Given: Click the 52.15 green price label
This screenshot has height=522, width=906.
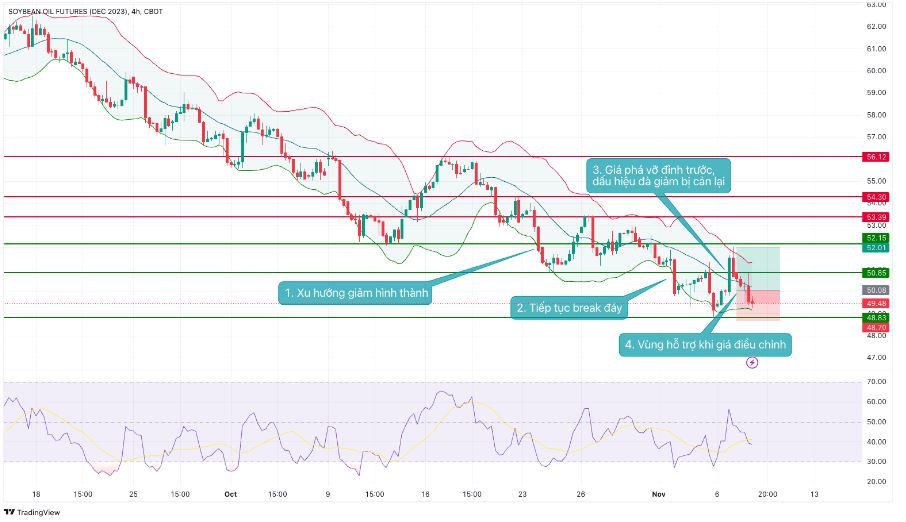Looking at the screenshot, I should click(x=875, y=238).
